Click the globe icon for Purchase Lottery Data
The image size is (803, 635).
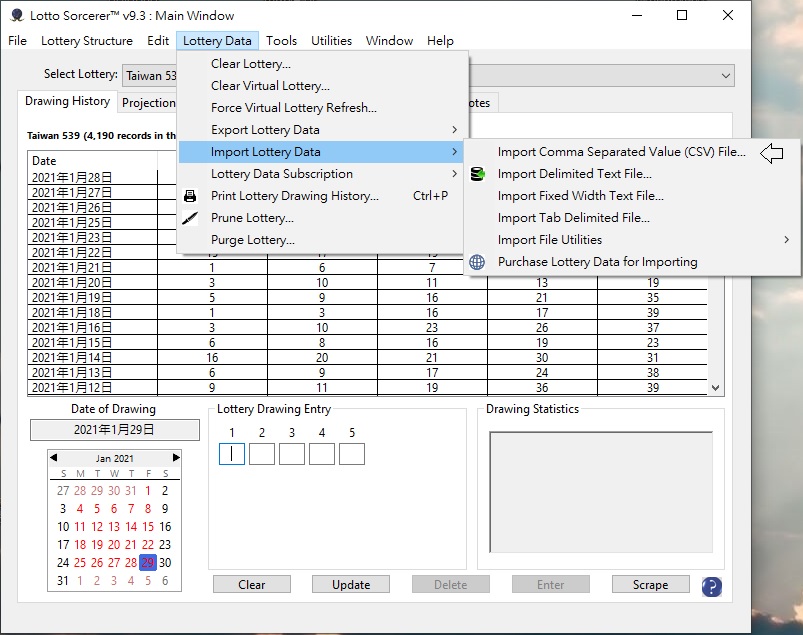click(x=477, y=262)
